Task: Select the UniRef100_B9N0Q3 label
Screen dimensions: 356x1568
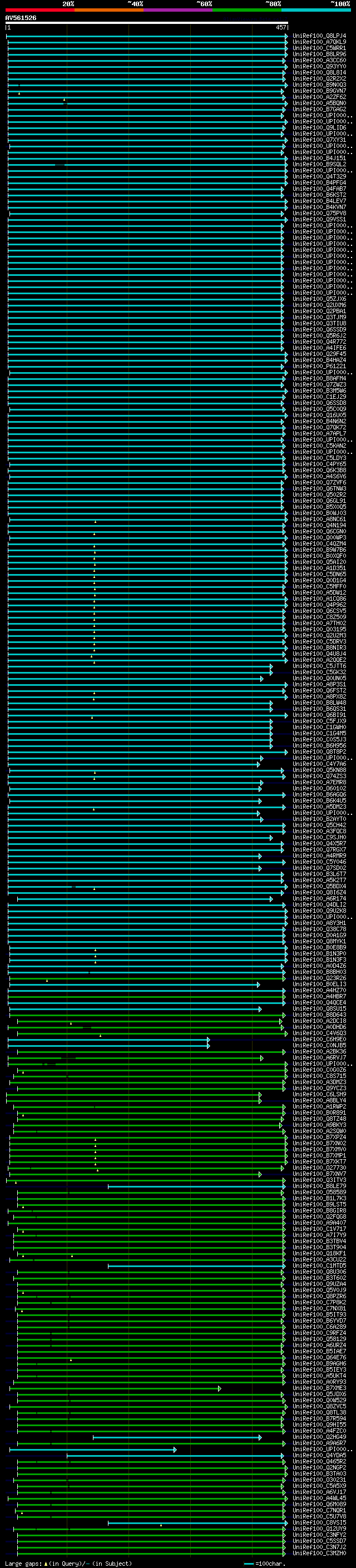Action: point(319,85)
